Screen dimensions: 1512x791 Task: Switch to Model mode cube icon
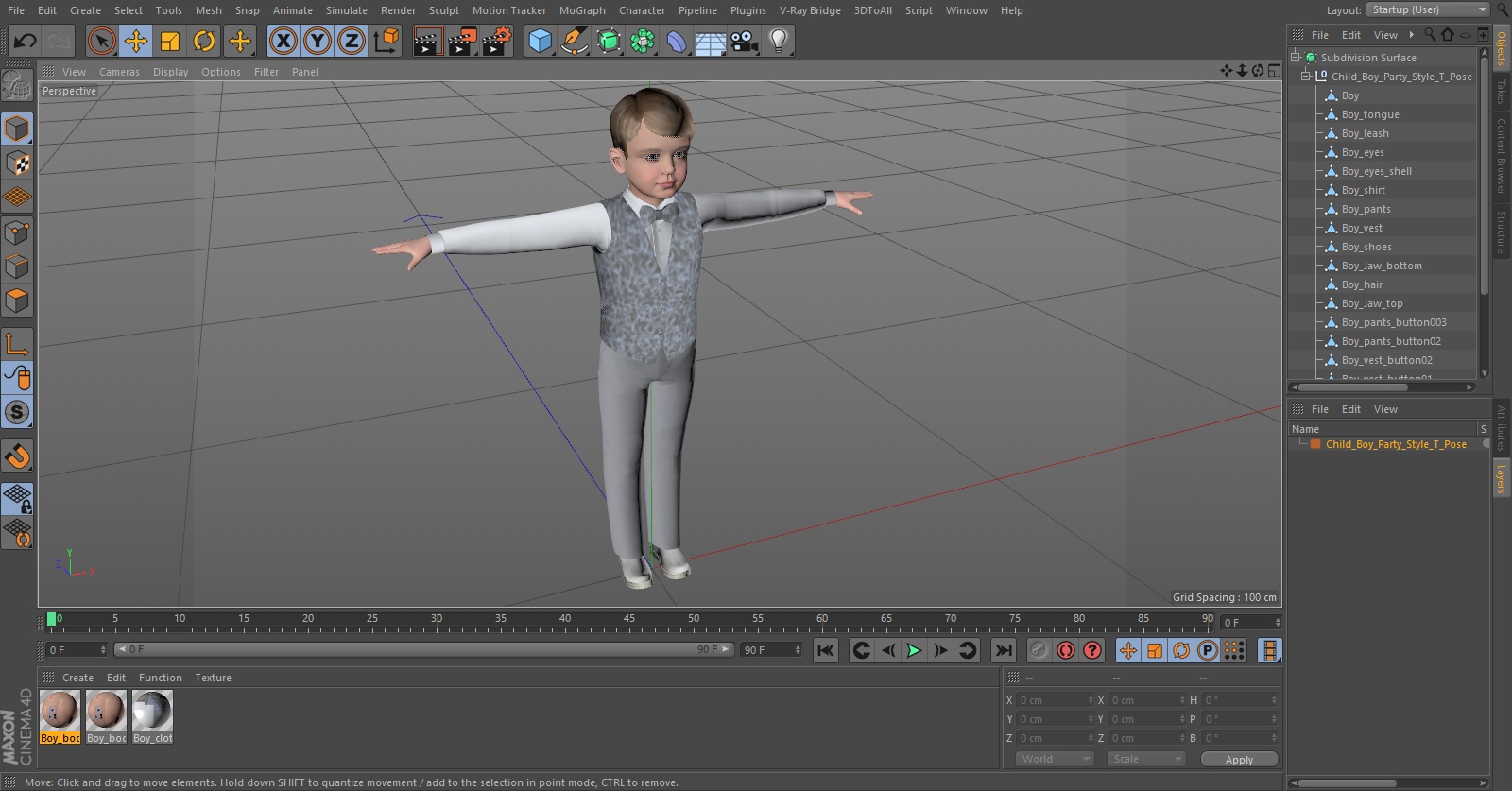(17, 129)
